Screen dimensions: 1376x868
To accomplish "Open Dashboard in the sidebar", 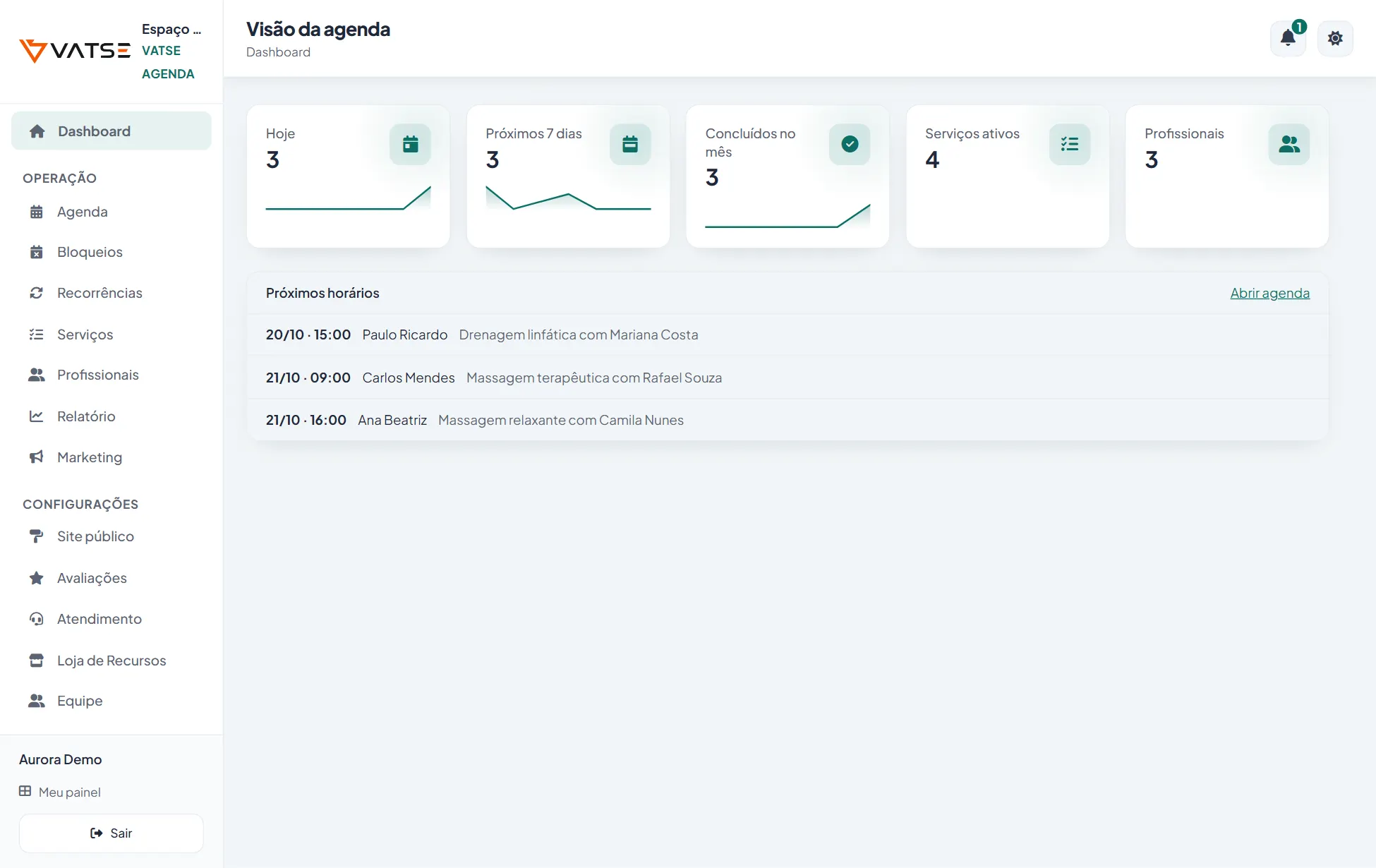I will coord(111,131).
